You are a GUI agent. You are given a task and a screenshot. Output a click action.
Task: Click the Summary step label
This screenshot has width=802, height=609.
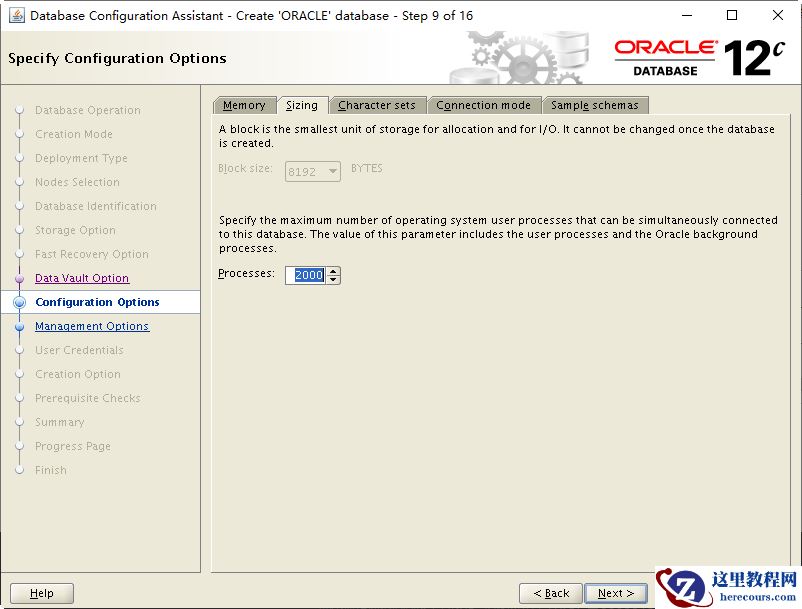[x=59, y=422]
